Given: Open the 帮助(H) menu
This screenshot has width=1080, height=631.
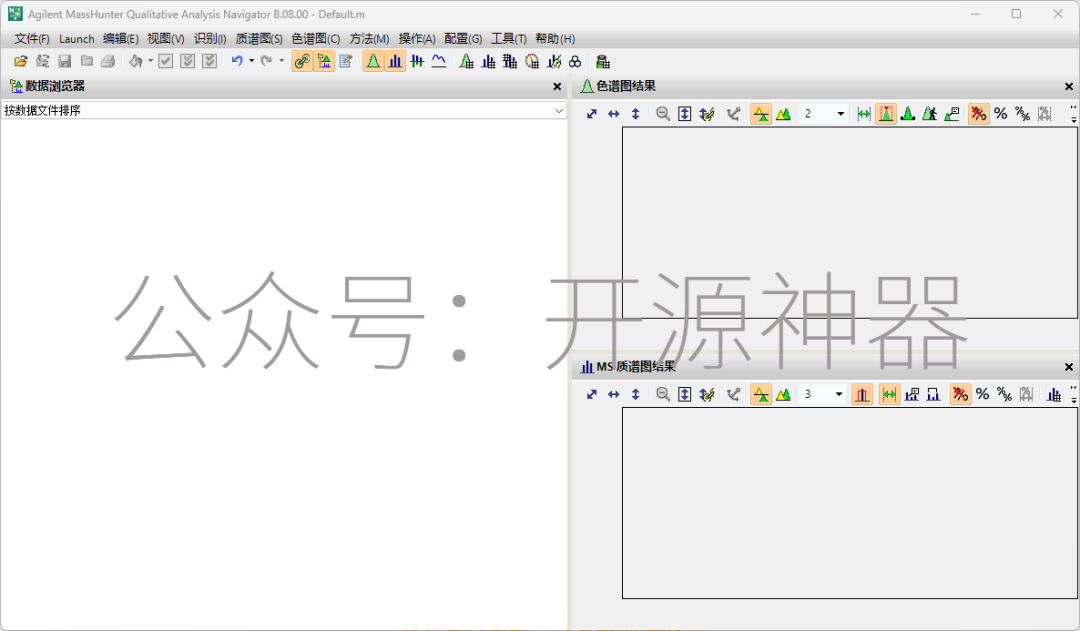Looking at the screenshot, I should click(555, 39).
